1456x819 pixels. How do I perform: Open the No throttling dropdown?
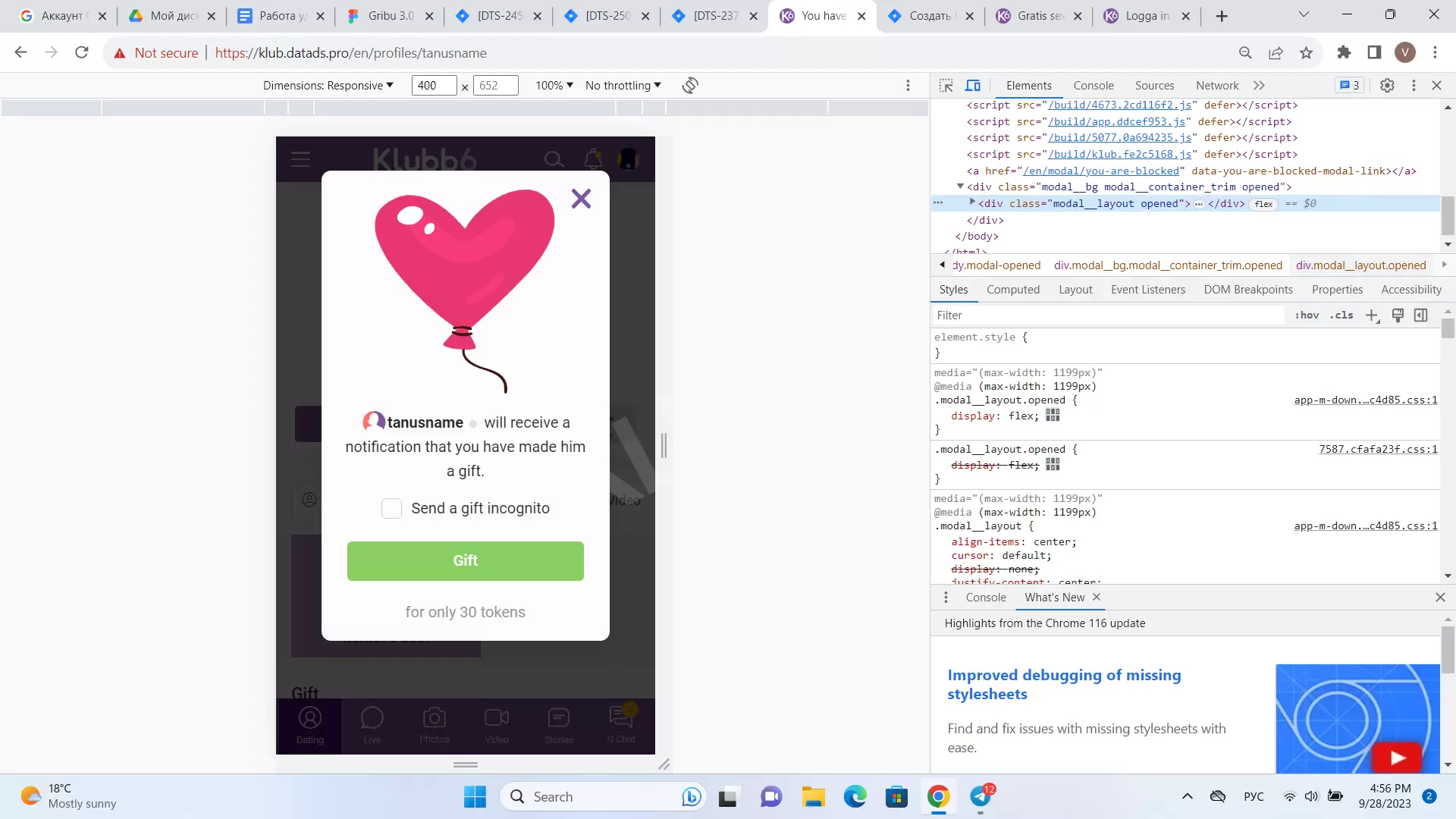coord(623,86)
